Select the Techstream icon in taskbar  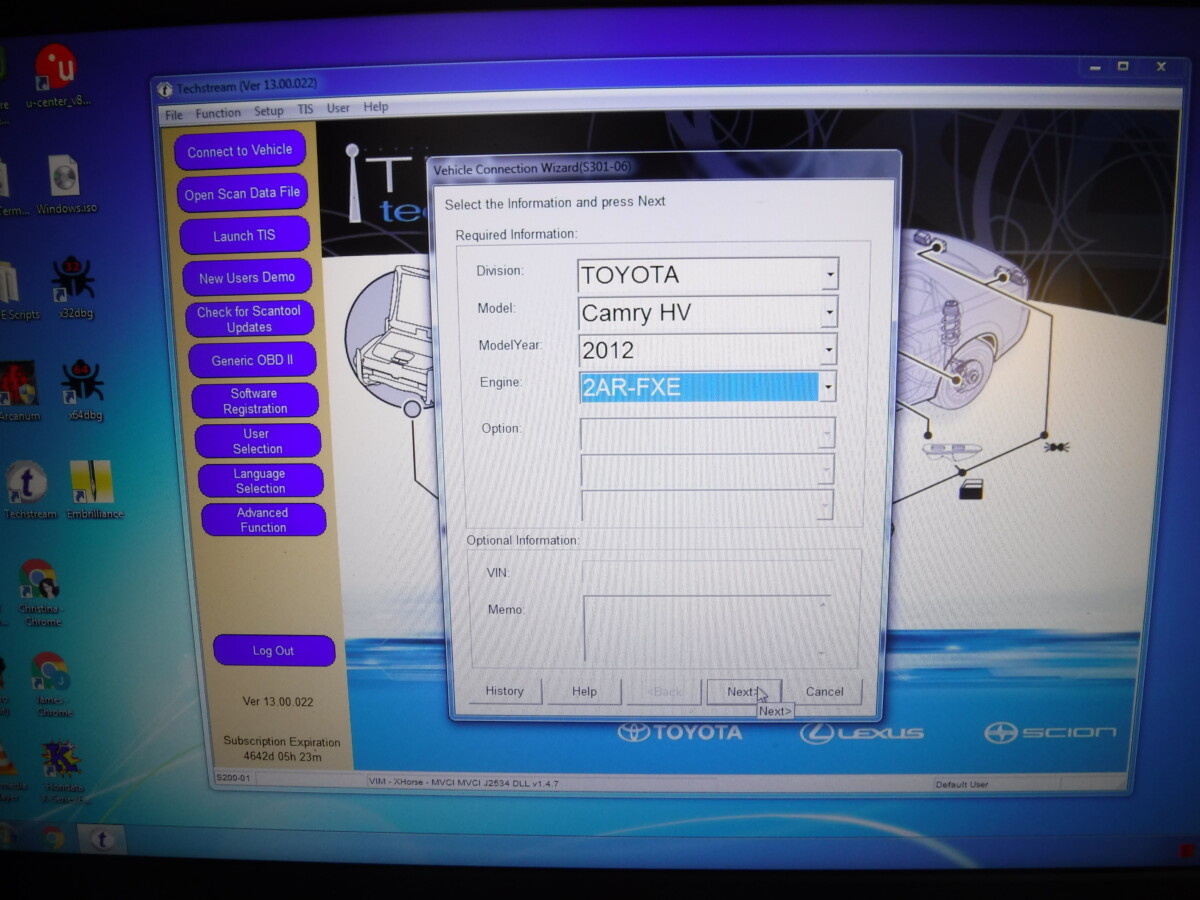coord(100,838)
